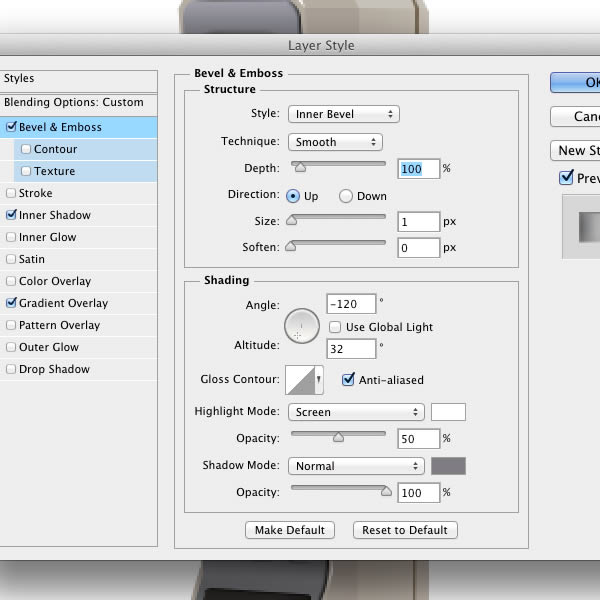This screenshot has width=600, height=600.
Task: Select the Down direction radio button
Action: [346, 196]
